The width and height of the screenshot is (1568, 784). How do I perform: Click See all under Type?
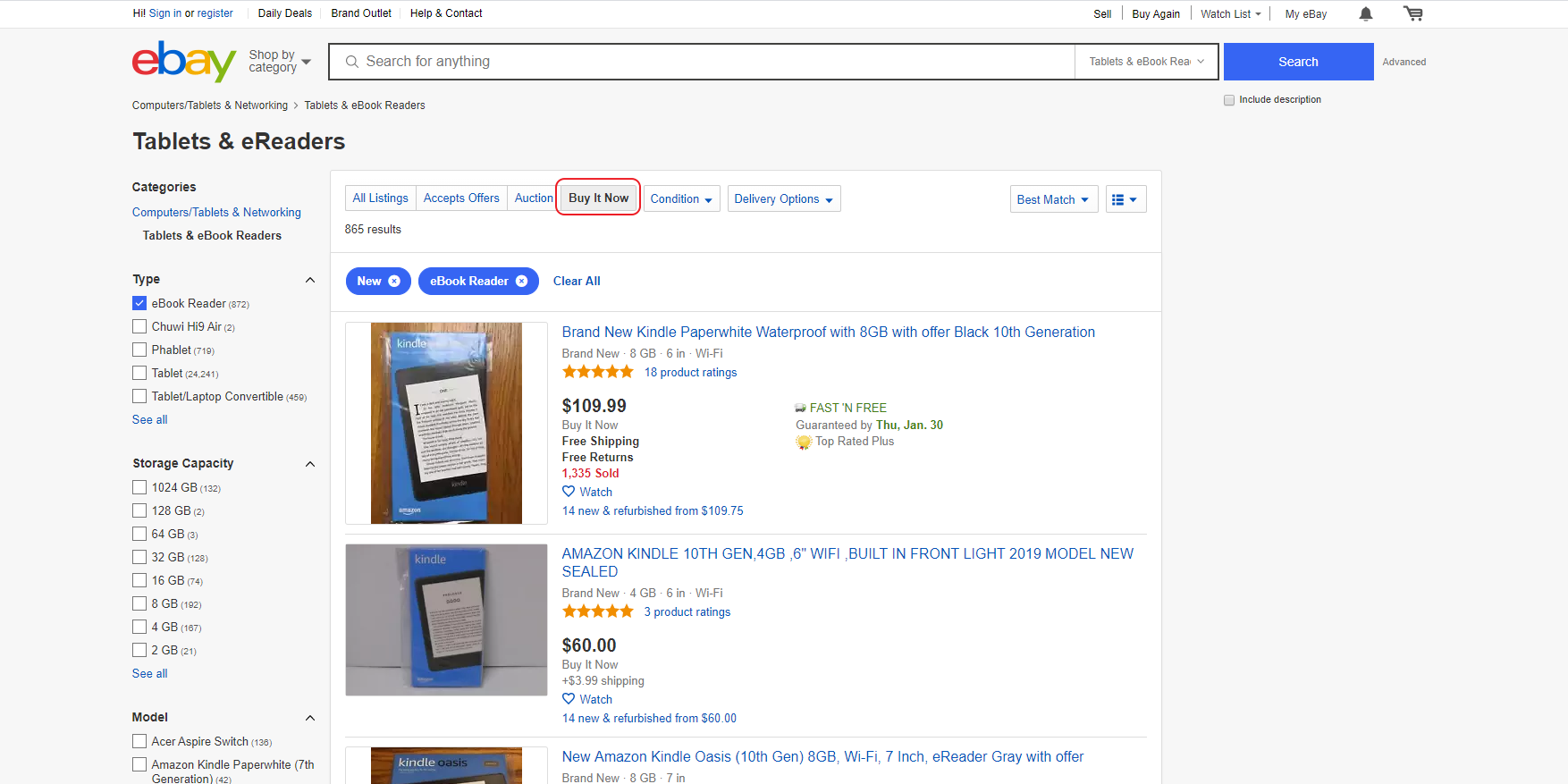pos(150,419)
